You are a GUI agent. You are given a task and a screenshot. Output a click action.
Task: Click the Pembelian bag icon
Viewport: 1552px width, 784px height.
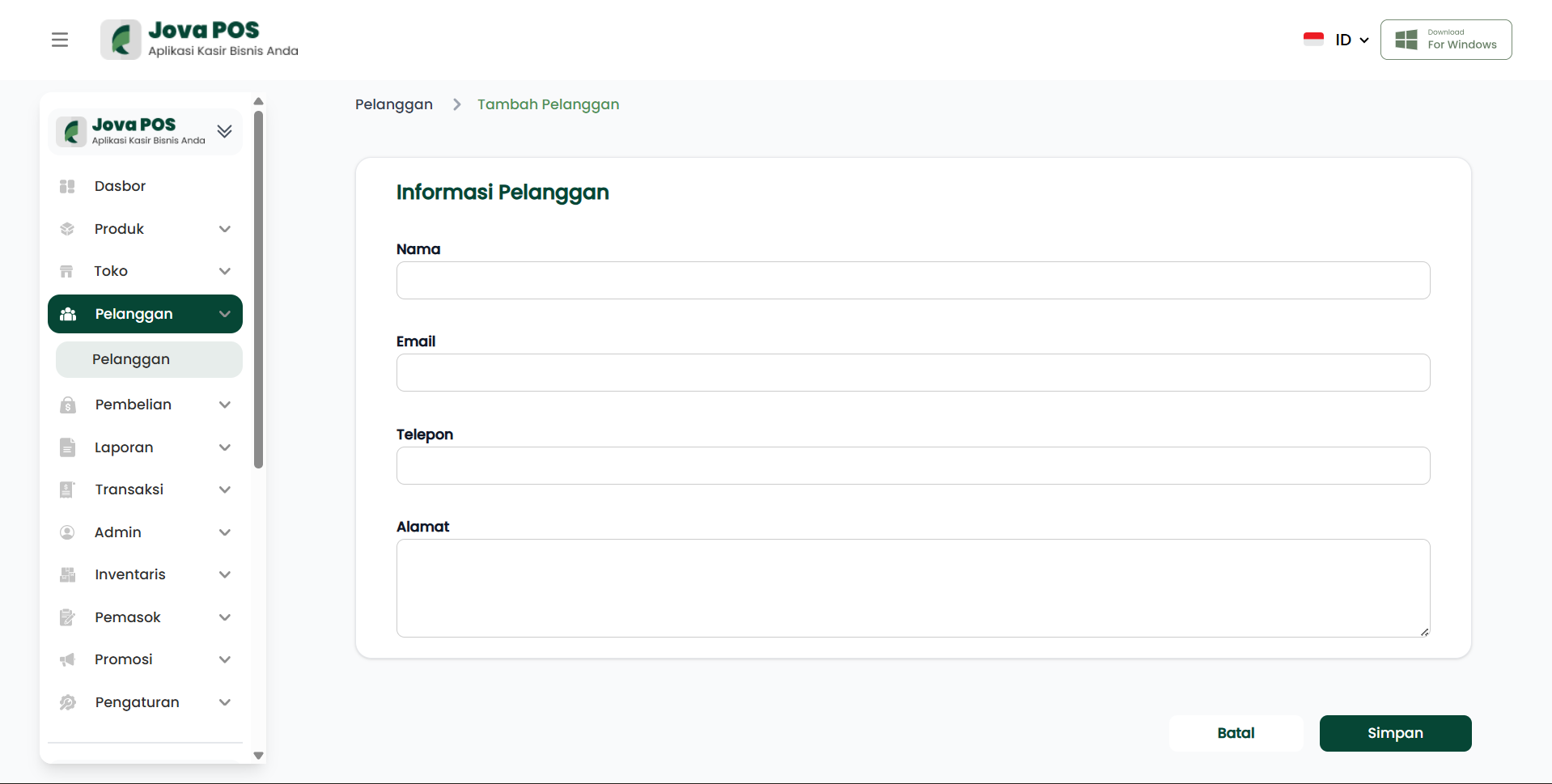[x=68, y=405]
